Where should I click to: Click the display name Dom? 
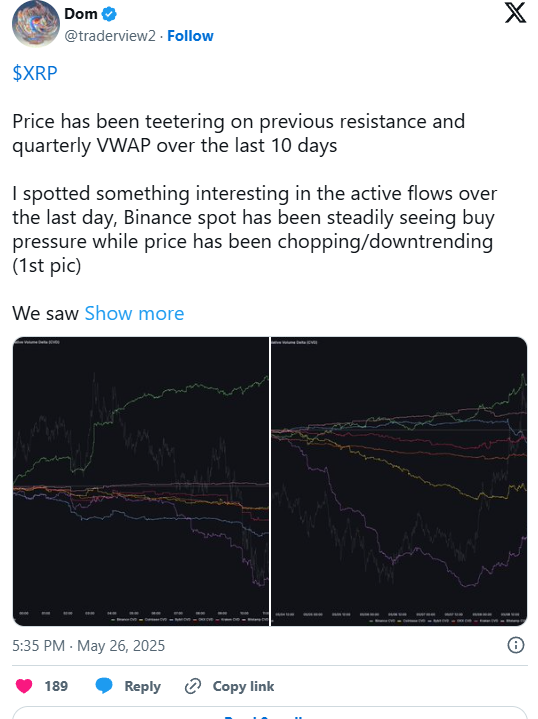(x=81, y=14)
